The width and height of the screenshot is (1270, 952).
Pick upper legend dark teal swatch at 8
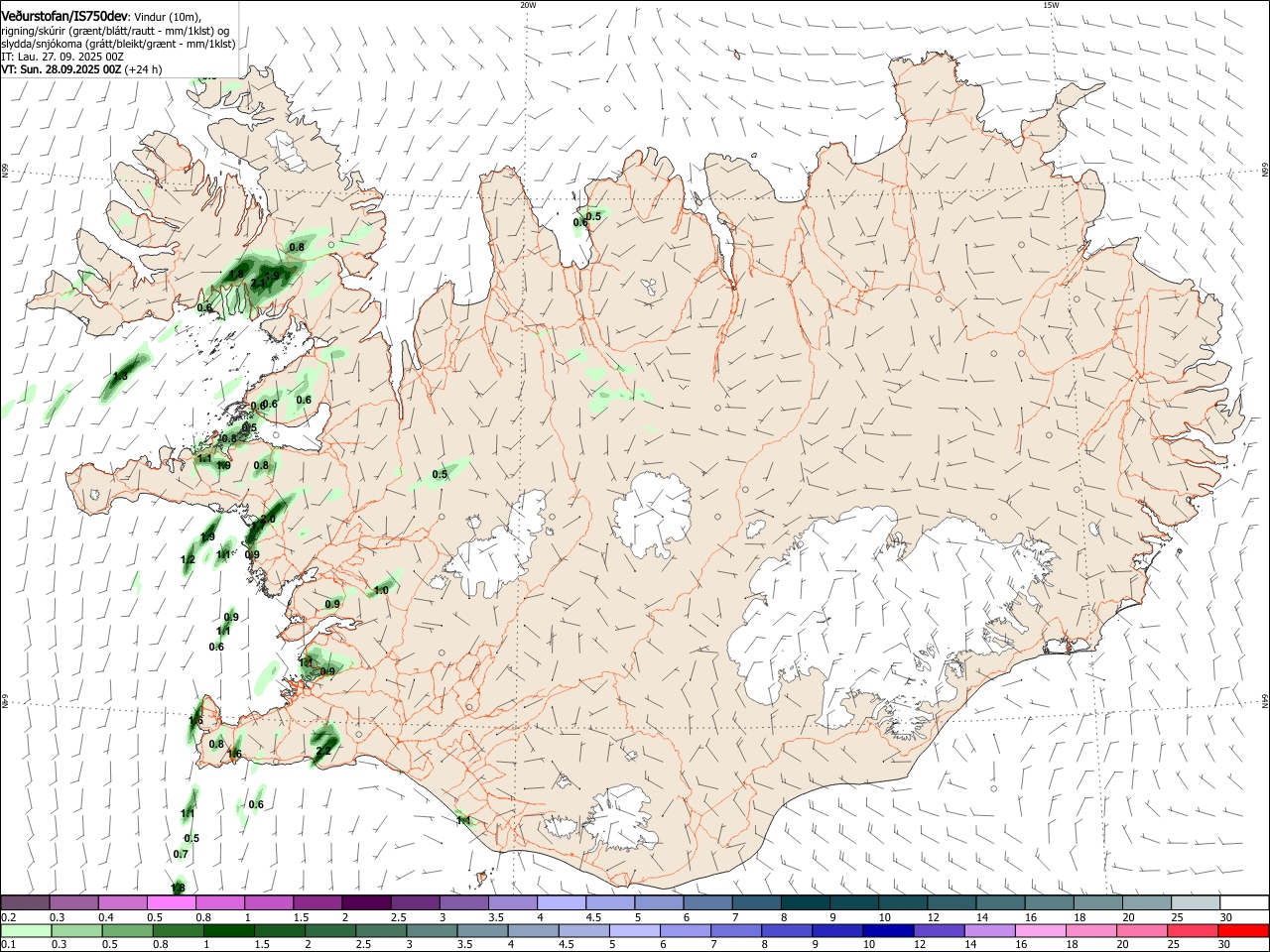(x=805, y=902)
